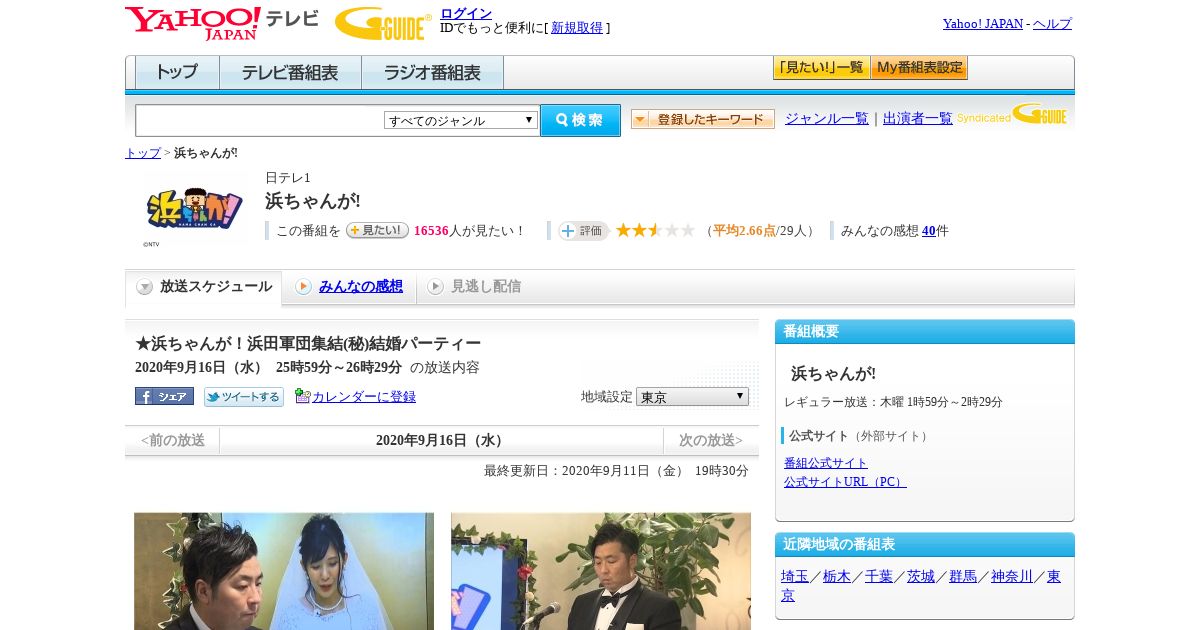
Task: Open the 地域設定 東京 region dropdown
Action: (x=692, y=396)
